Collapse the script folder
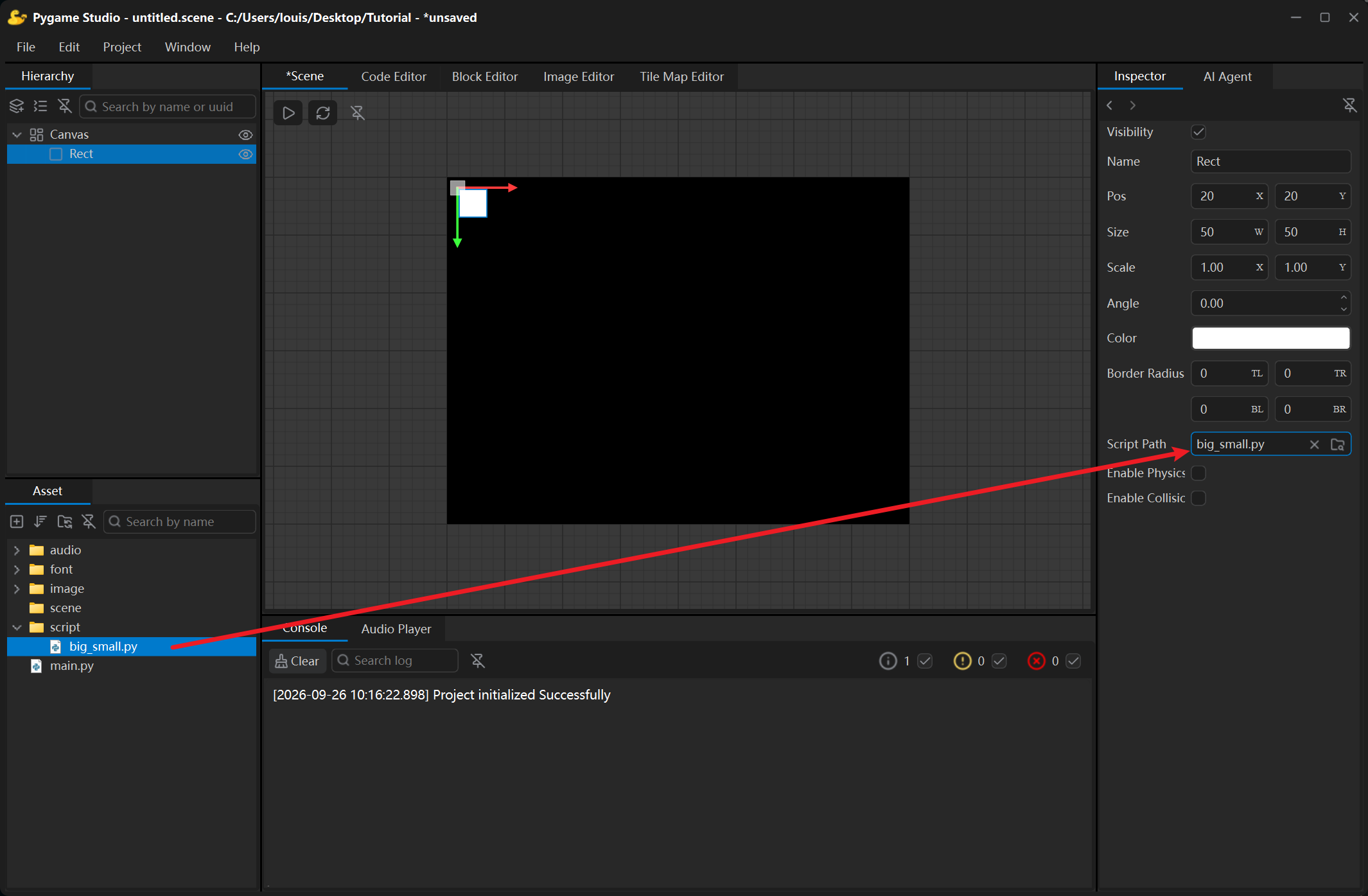This screenshot has width=1368, height=896. [x=17, y=628]
